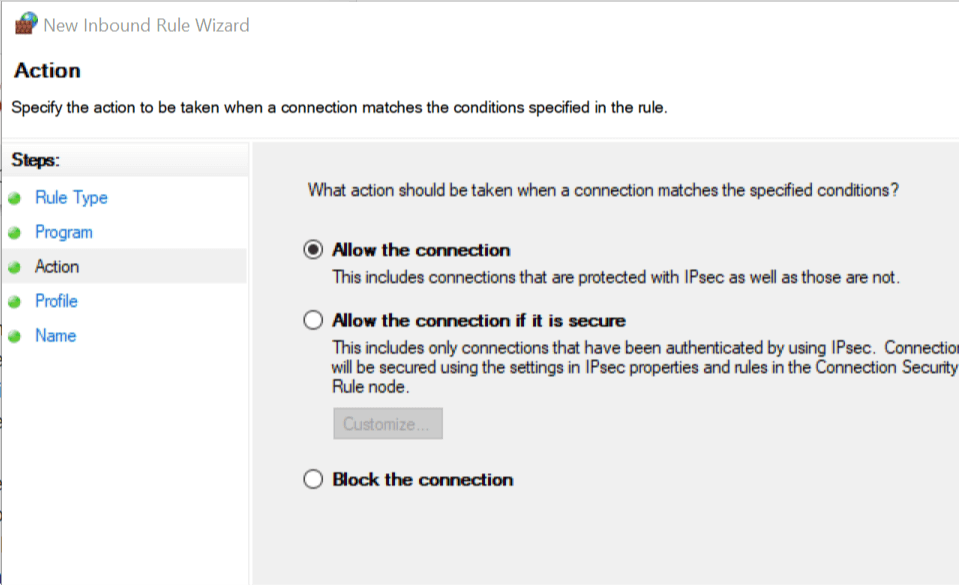This screenshot has height=585, width=959.
Task: Click the question text about matching conditions
Action: point(603,189)
